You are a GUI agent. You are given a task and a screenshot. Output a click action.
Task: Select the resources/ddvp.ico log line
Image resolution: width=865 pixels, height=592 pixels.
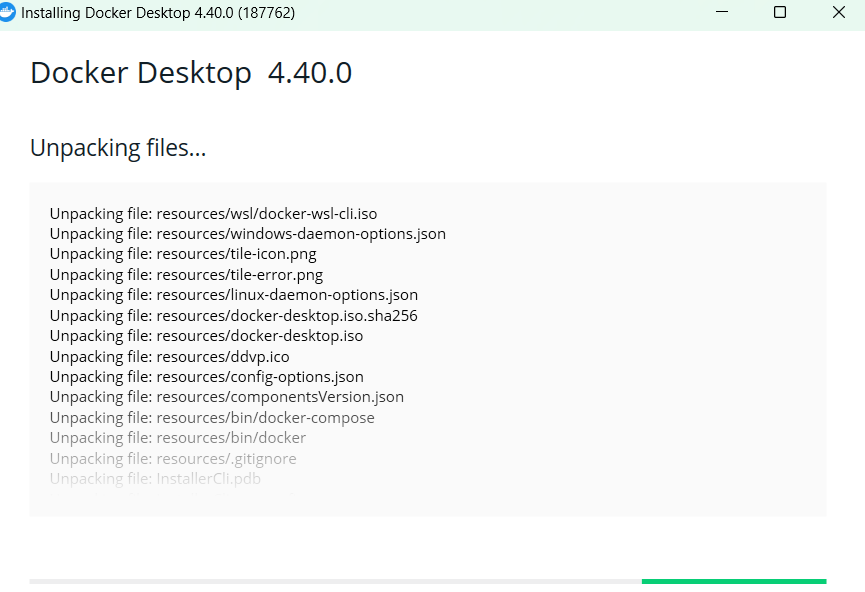point(170,357)
